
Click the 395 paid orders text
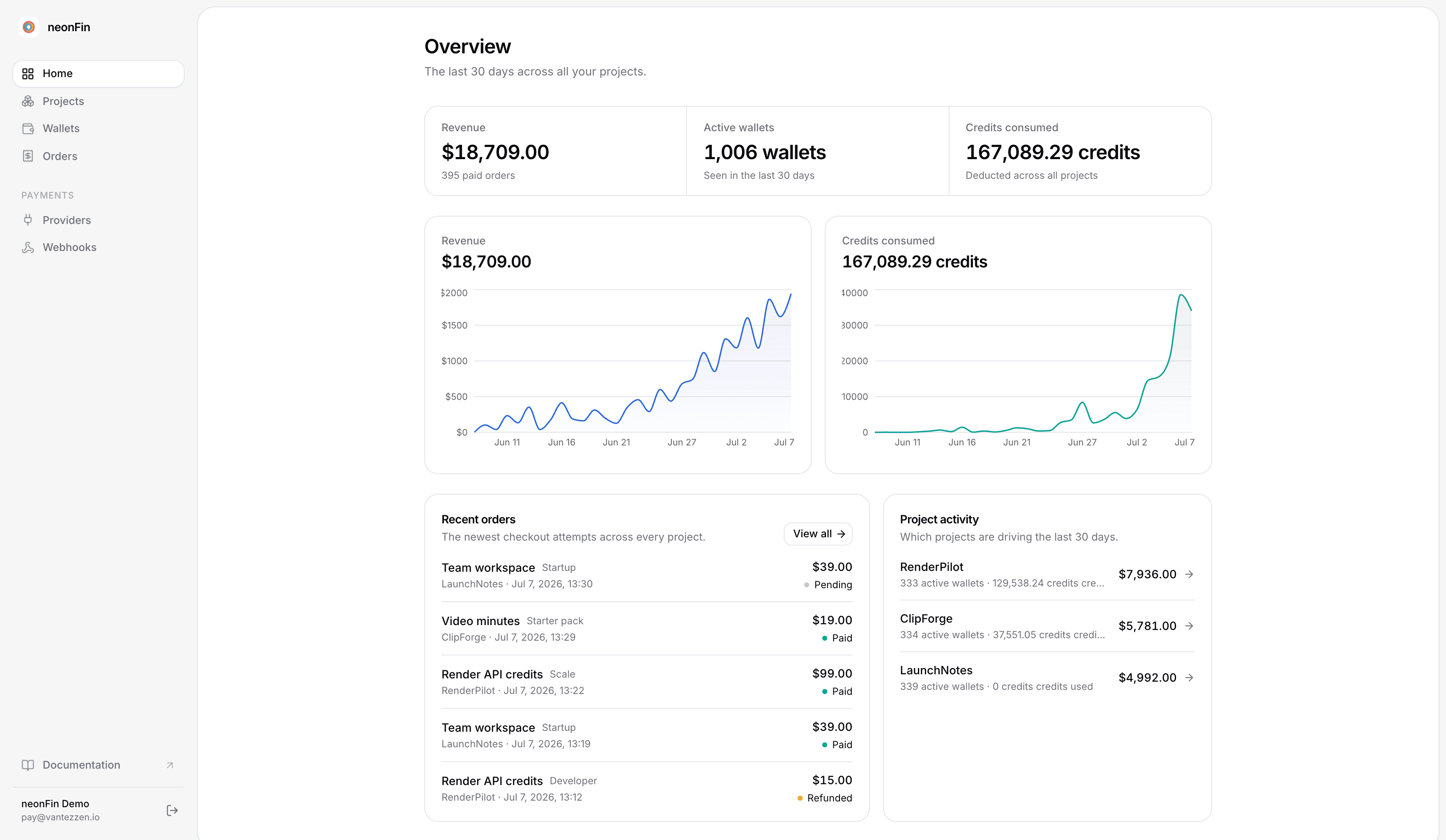478,176
